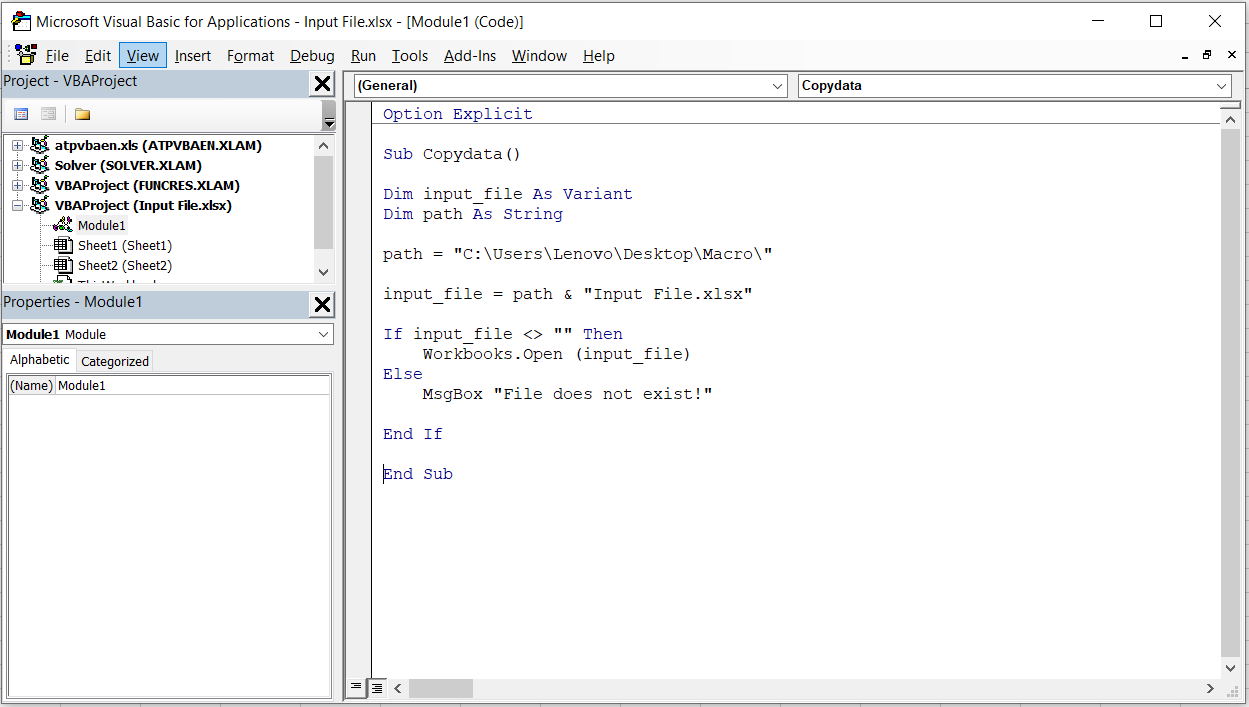Open the (General) object dropdown
Image resolution: width=1249 pixels, height=707 pixels.
click(x=778, y=86)
